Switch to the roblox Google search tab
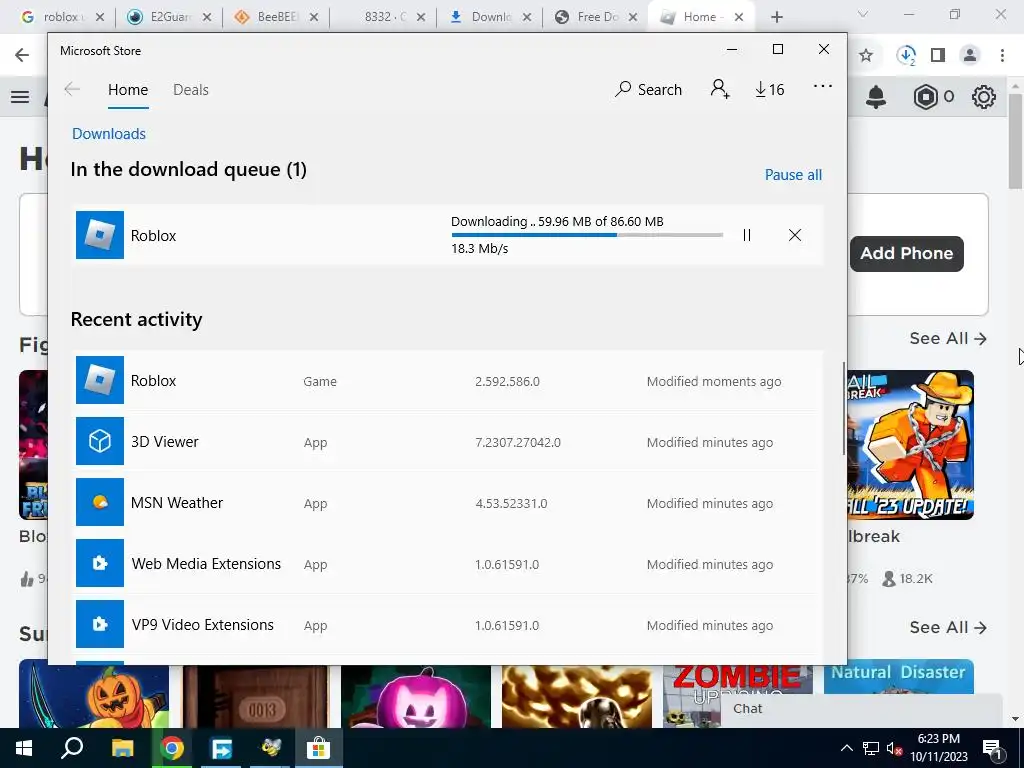 (61, 17)
